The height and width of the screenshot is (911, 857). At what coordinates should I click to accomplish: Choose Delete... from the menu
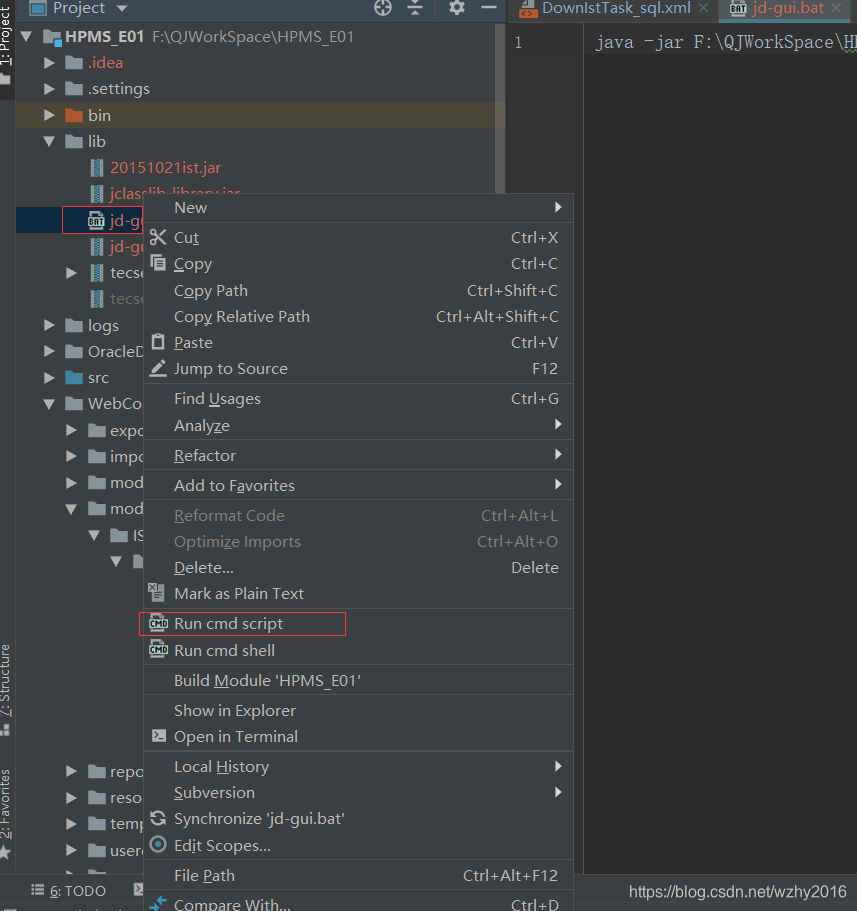pos(358,568)
